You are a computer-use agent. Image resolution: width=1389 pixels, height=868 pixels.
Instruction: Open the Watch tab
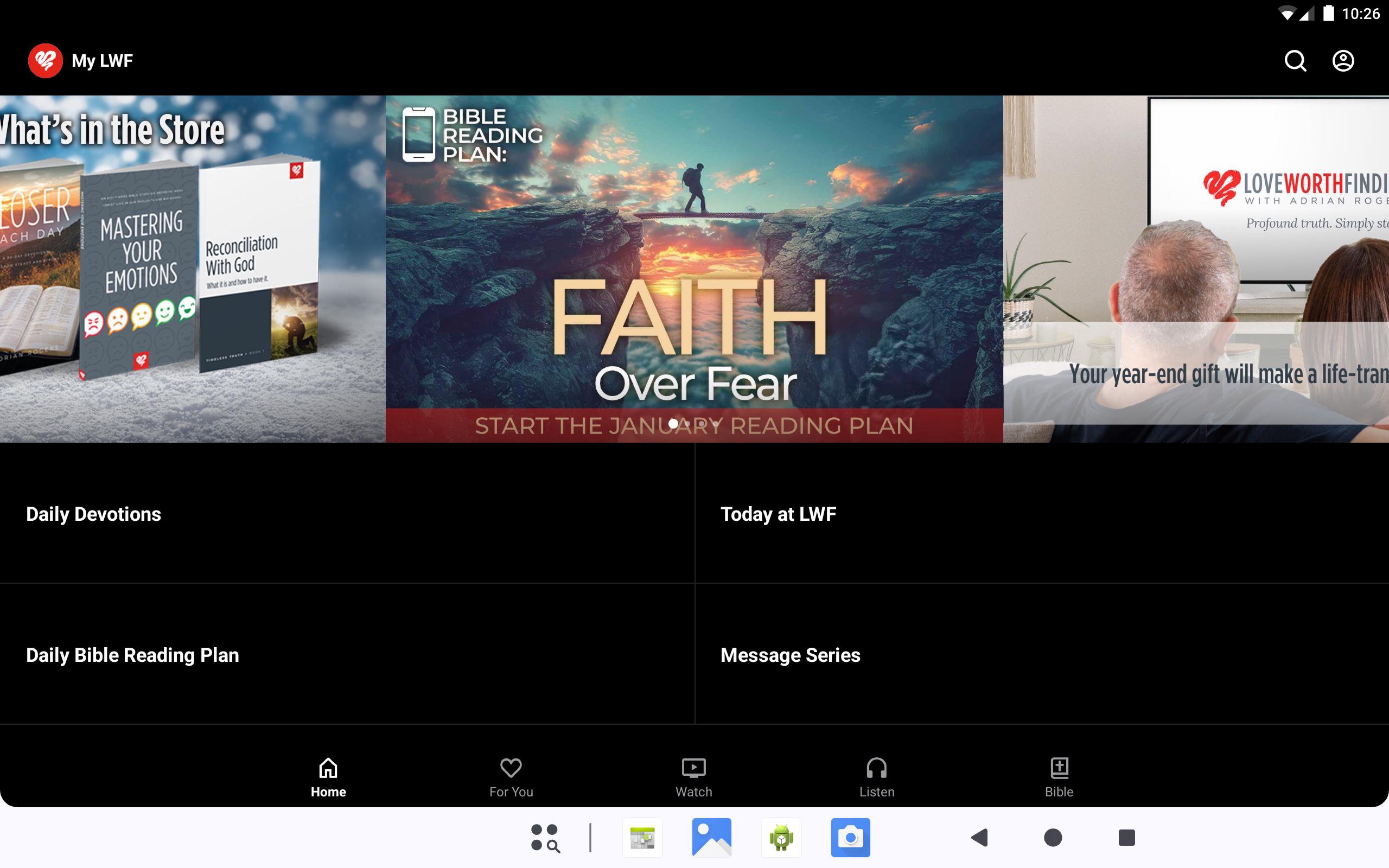pyautogui.click(x=693, y=777)
